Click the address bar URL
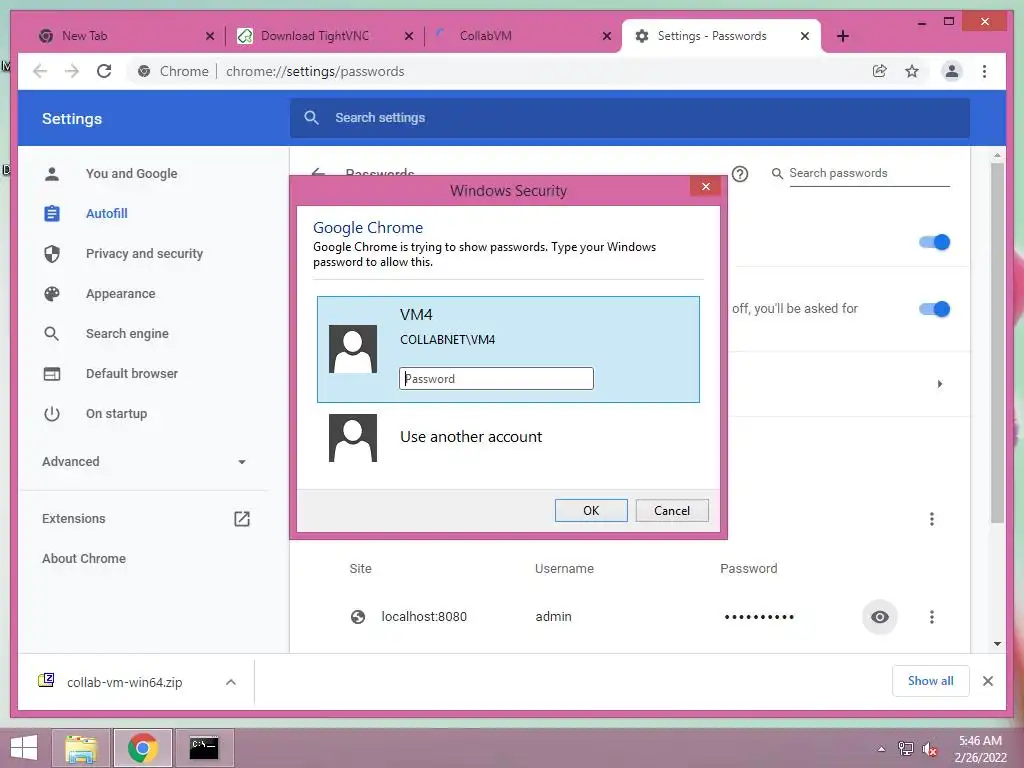This screenshot has width=1024, height=768. point(315,71)
